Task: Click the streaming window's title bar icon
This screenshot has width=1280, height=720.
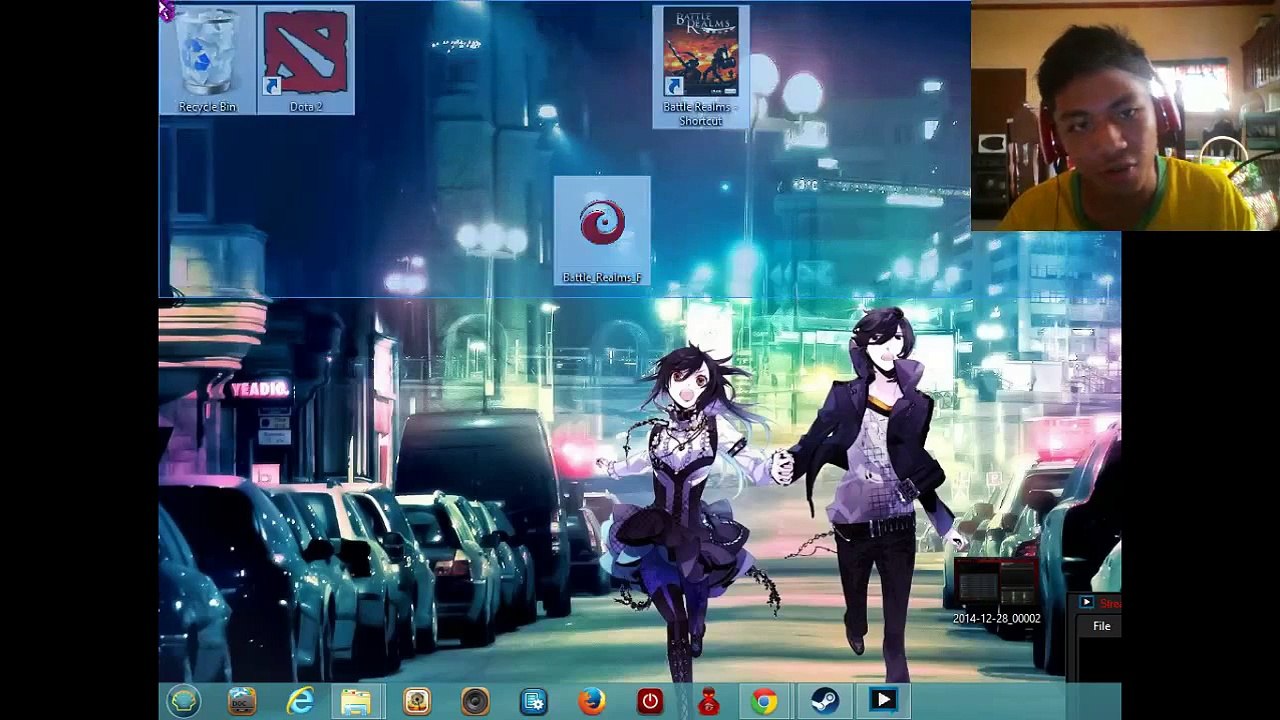Action: point(1086,603)
